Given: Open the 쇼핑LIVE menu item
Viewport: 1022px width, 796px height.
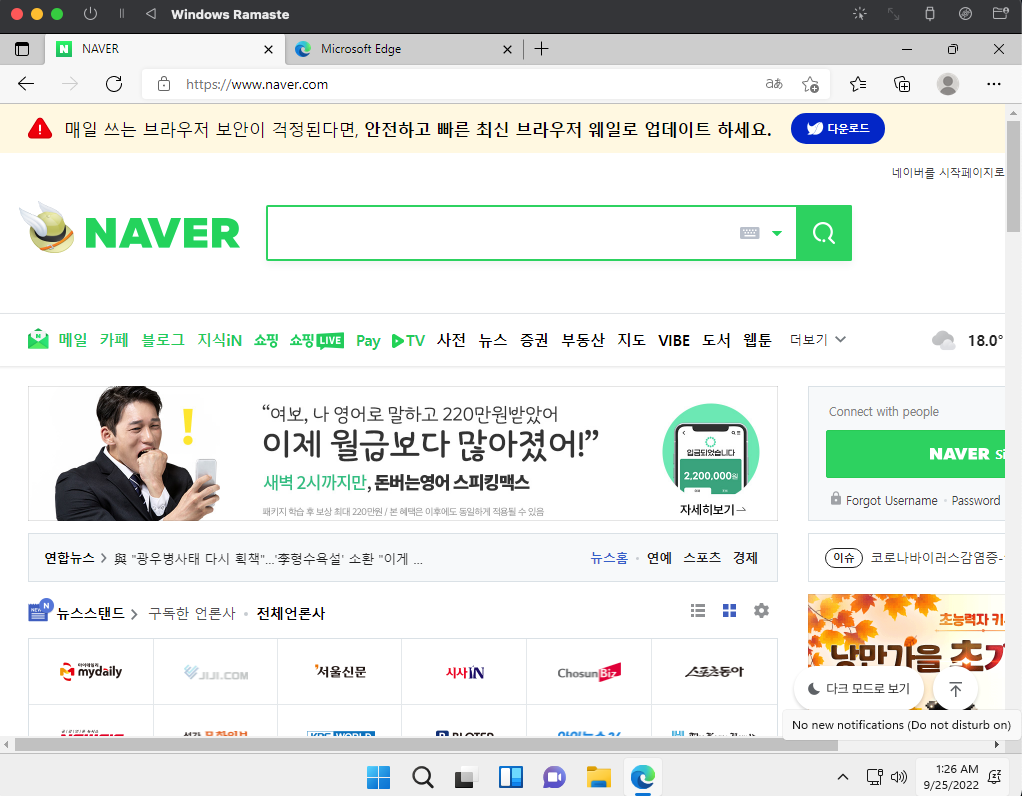Looking at the screenshot, I should (x=317, y=340).
